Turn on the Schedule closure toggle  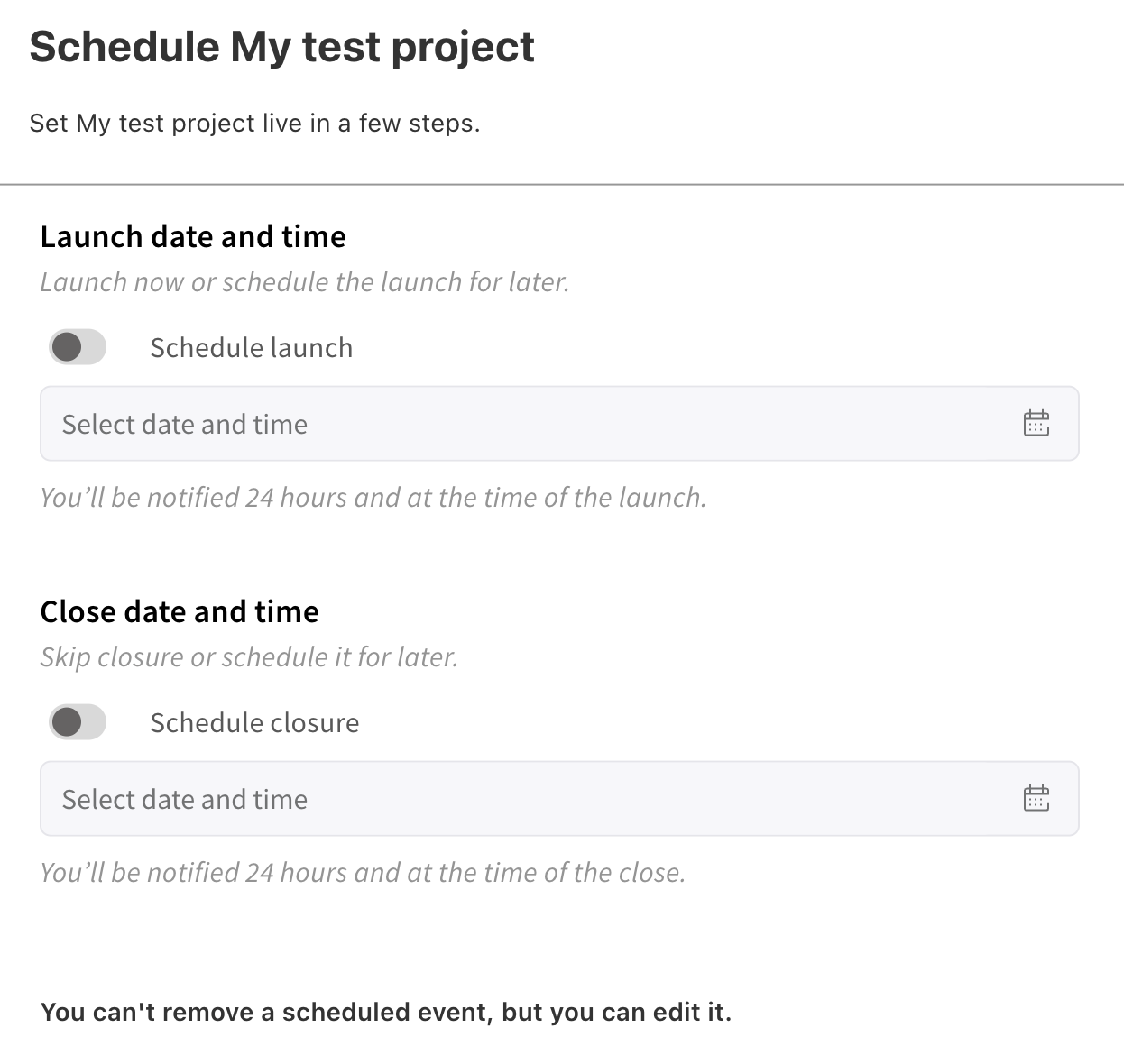pyautogui.click(x=78, y=722)
